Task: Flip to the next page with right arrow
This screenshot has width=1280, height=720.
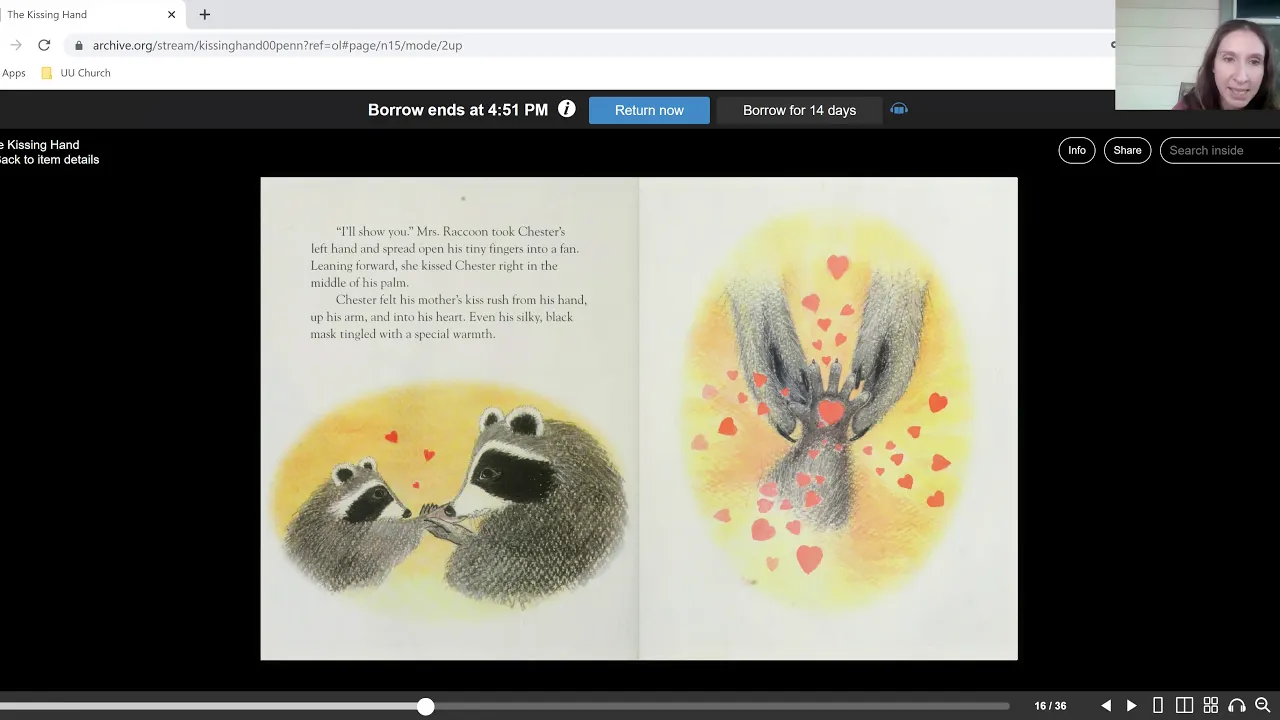Action: 1131,706
